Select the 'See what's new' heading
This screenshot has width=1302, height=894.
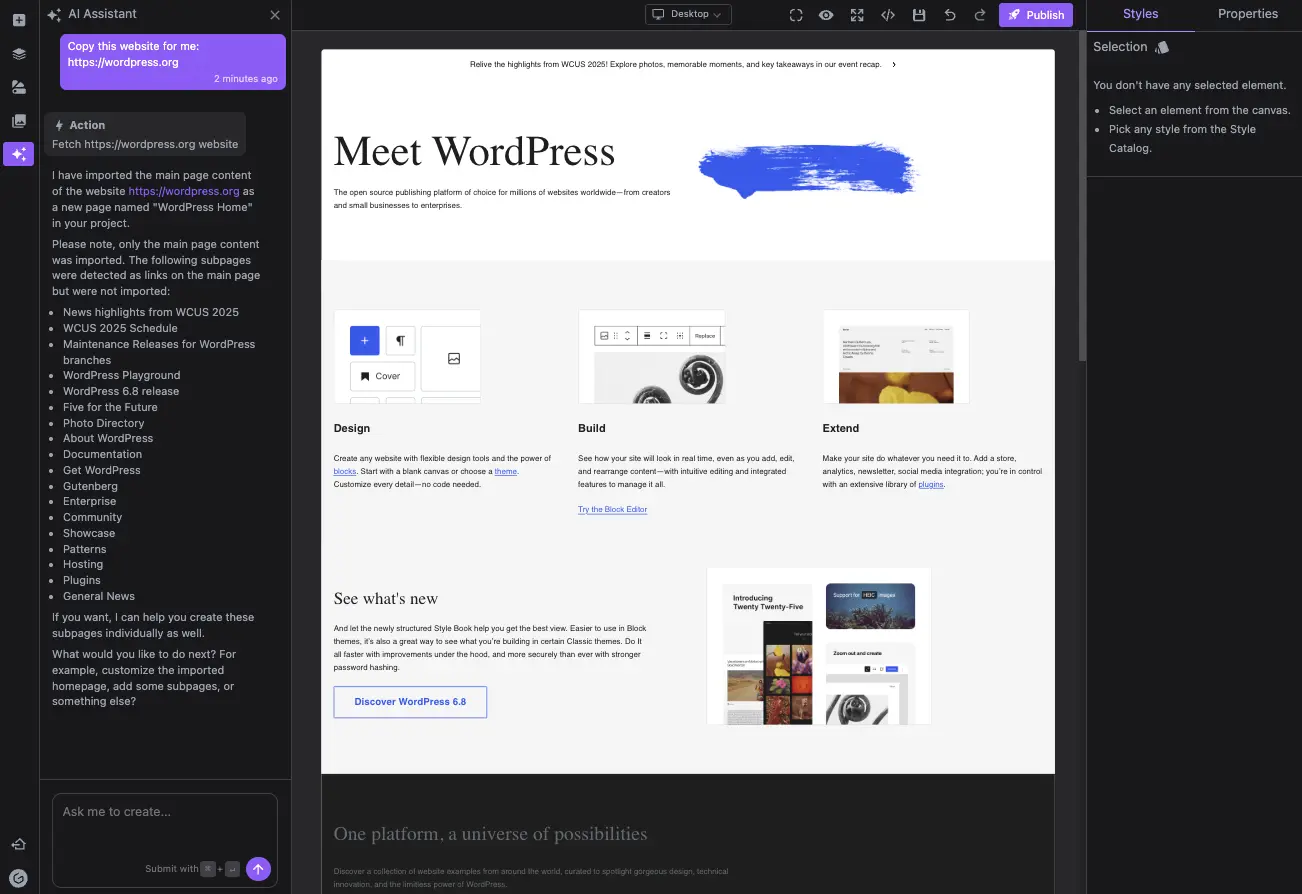click(386, 599)
